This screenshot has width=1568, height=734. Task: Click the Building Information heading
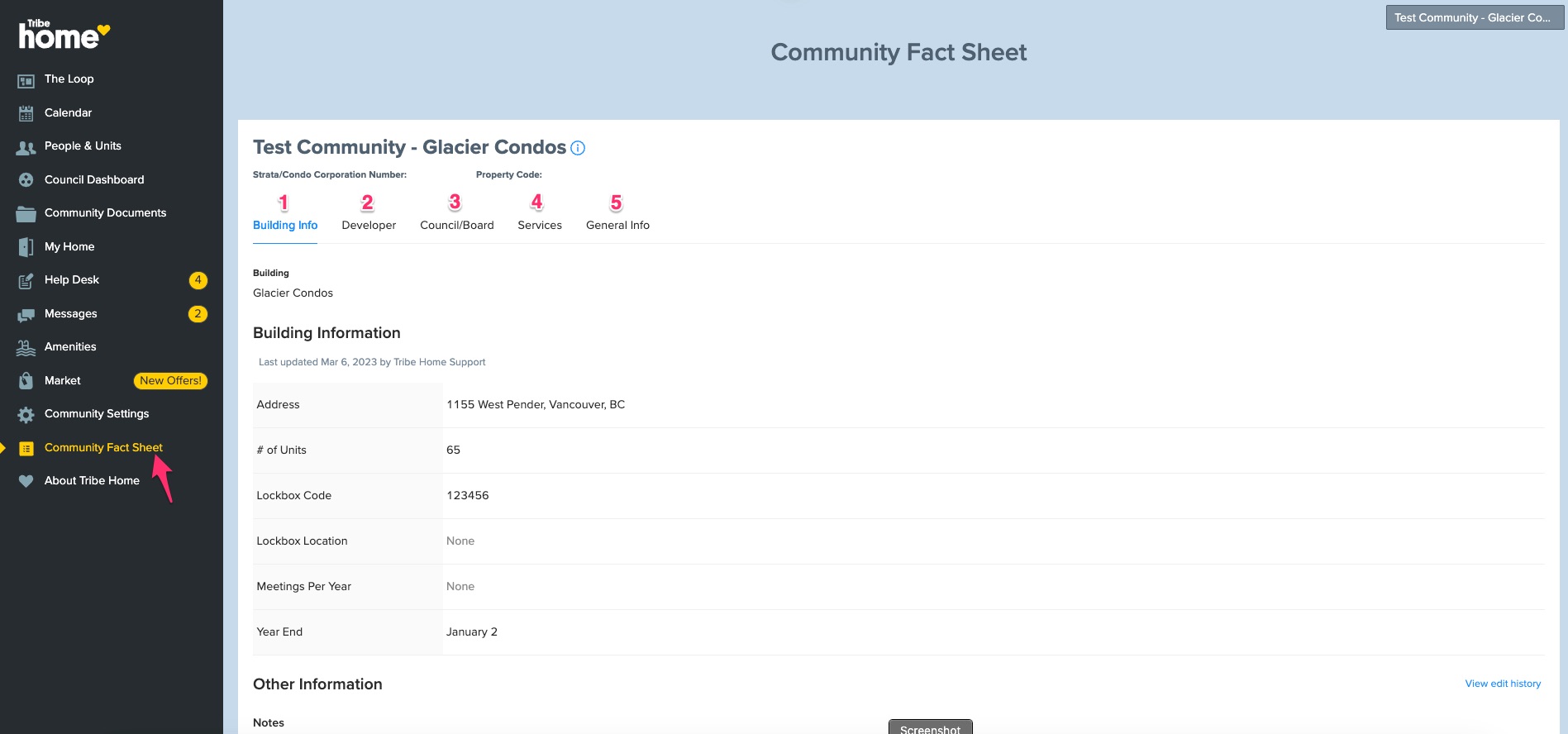pos(326,333)
